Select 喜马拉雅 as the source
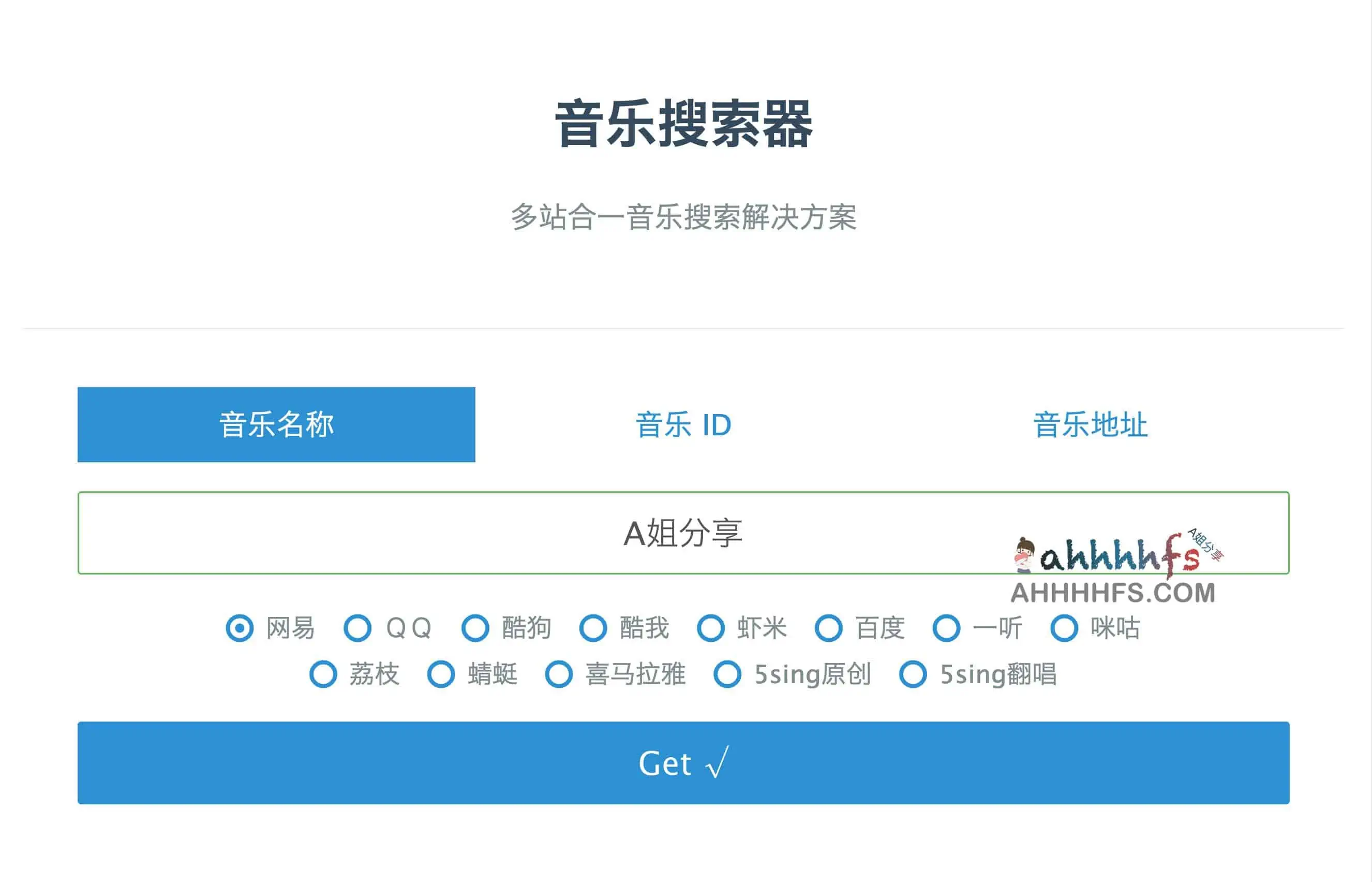Viewport: 1372px width, 882px height. coord(559,674)
